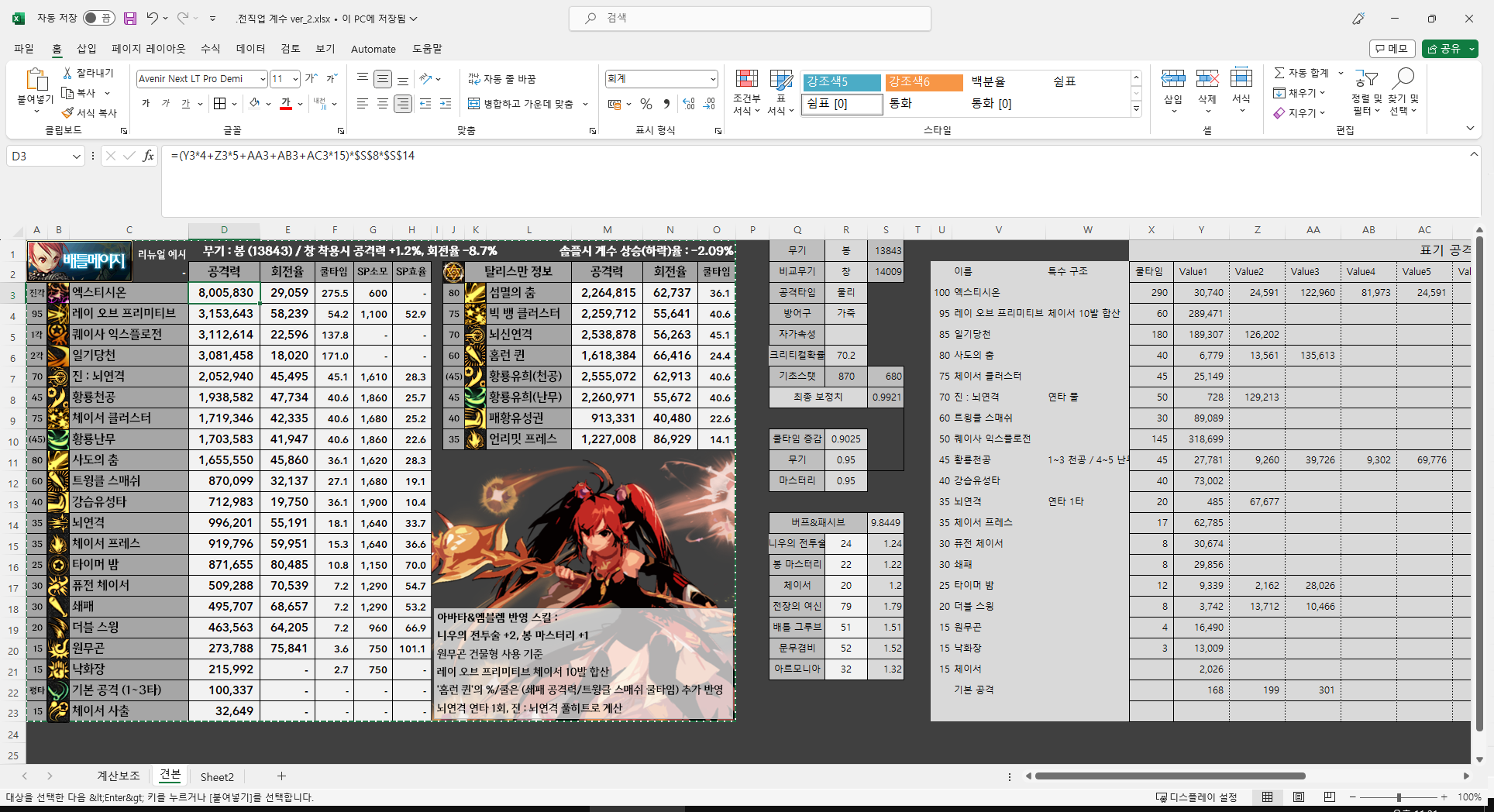The width and height of the screenshot is (1494, 812).
Task: Expand AutoSum (자동 합계) dropdown arrow
Action: [x=1341, y=73]
